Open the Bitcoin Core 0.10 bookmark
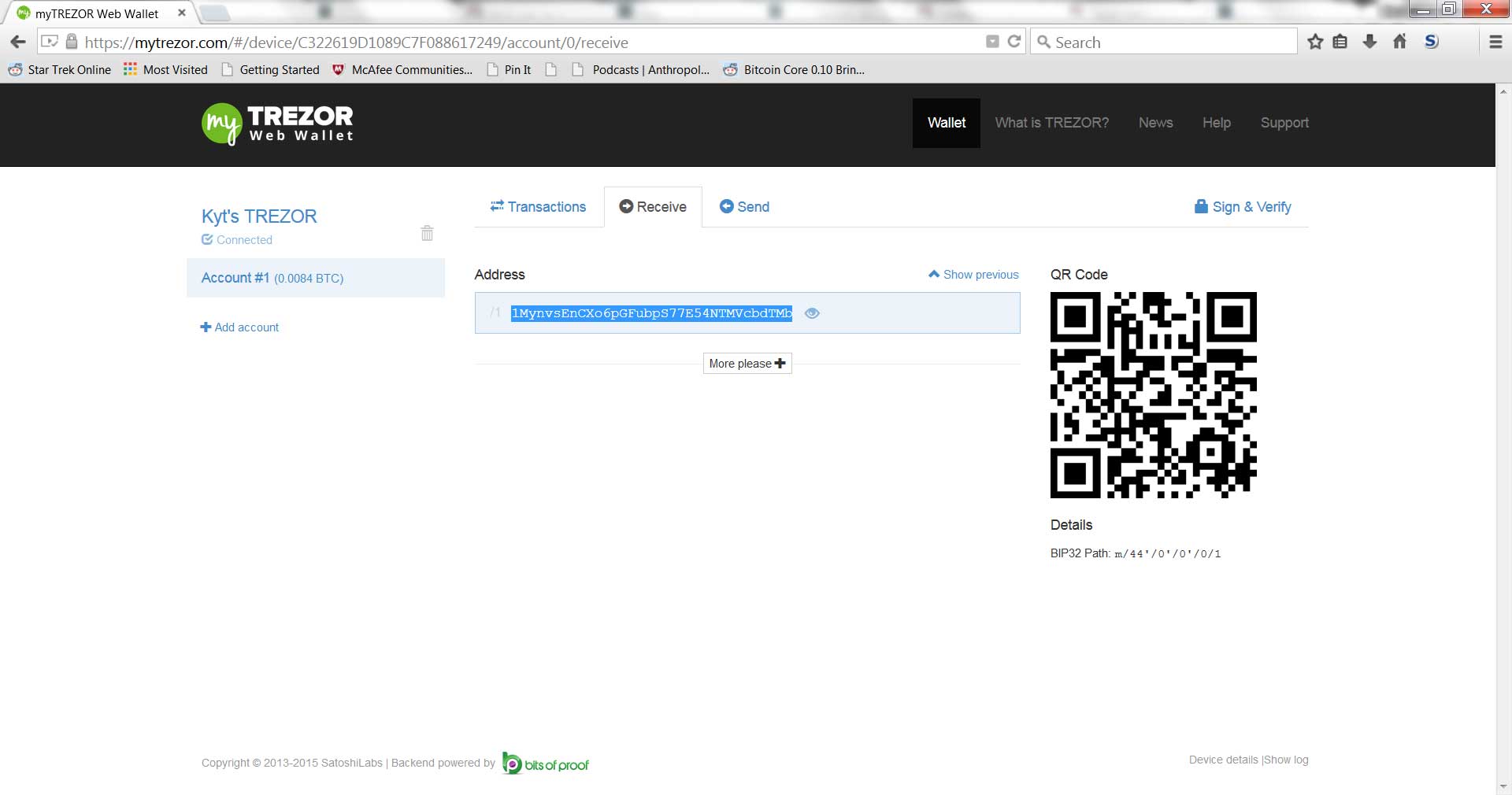The image size is (1512, 795). coord(794,70)
